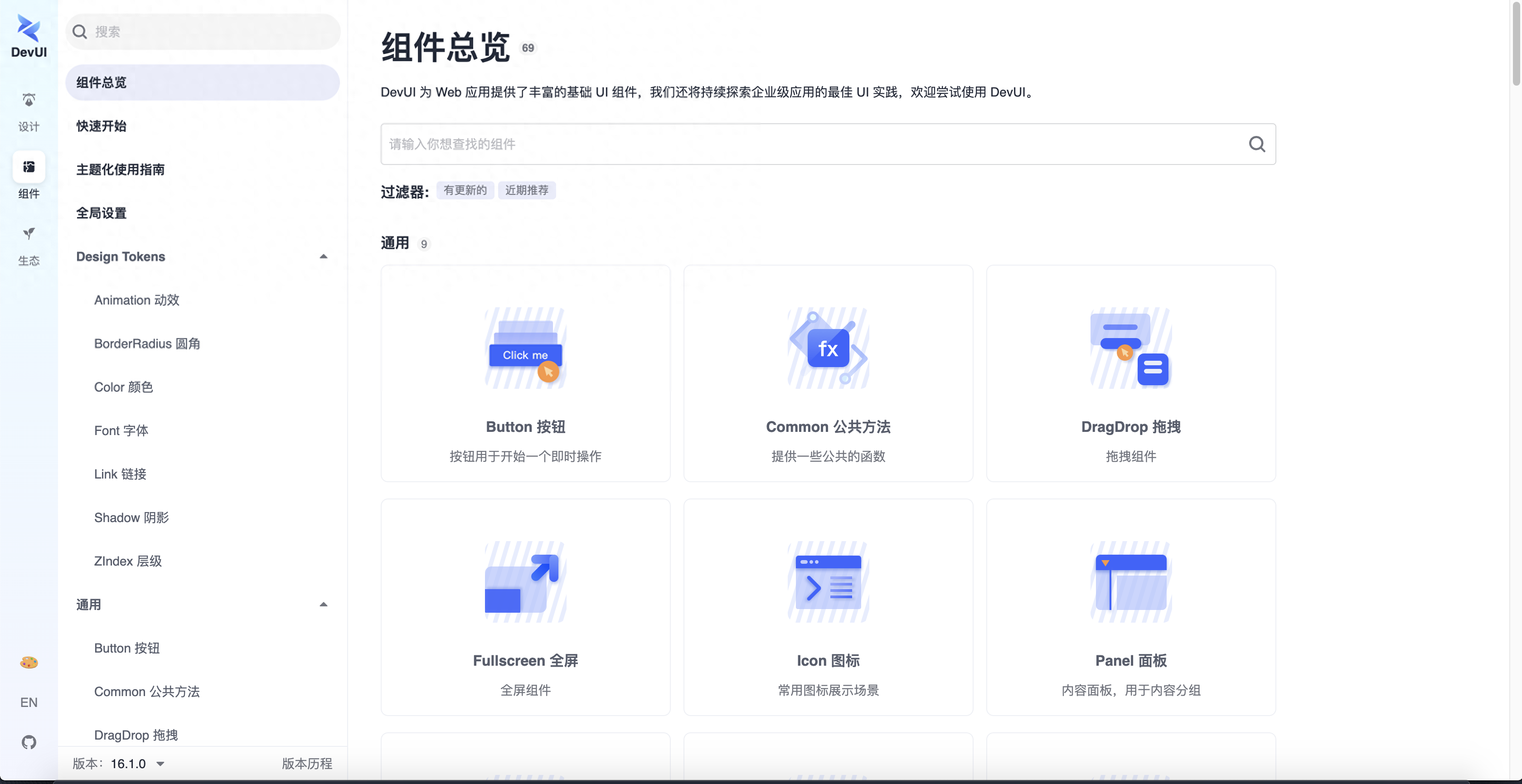Screen dimensions: 1522x784
Task: Switch language to EN
Action: tap(29, 702)
